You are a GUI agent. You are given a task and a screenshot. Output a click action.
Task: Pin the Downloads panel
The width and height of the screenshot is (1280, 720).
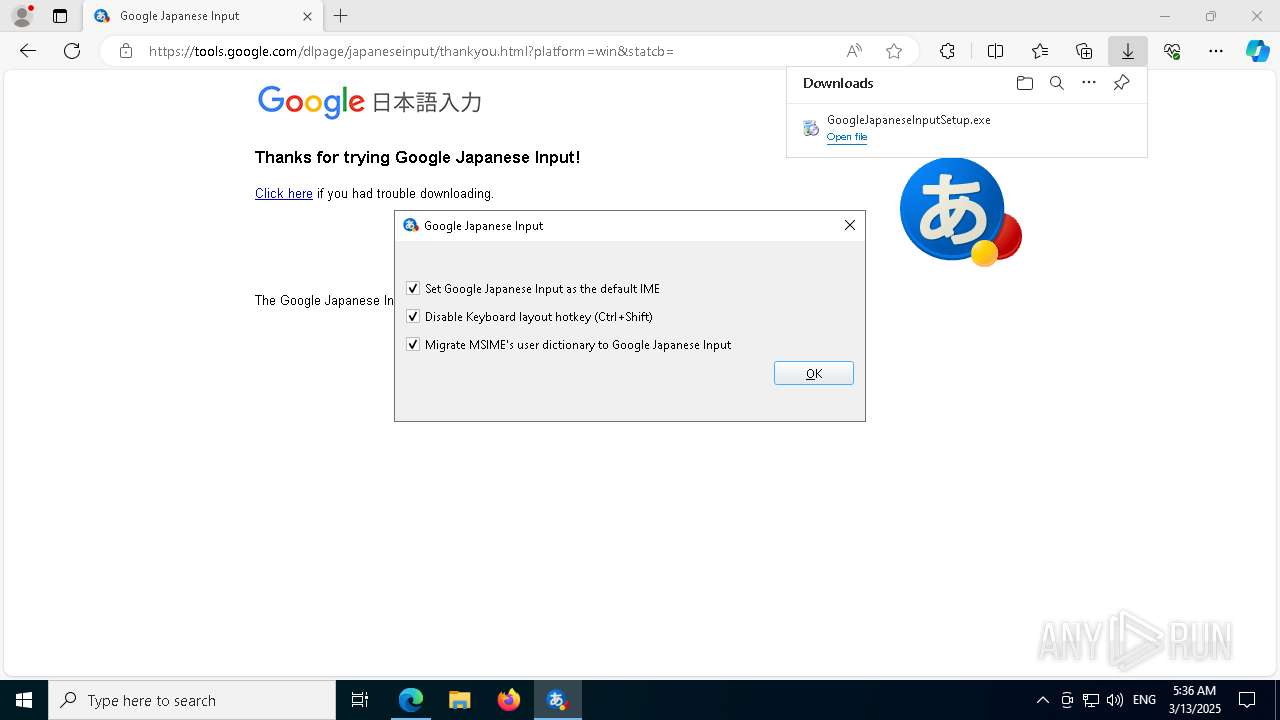click(x=1121, y=83)
